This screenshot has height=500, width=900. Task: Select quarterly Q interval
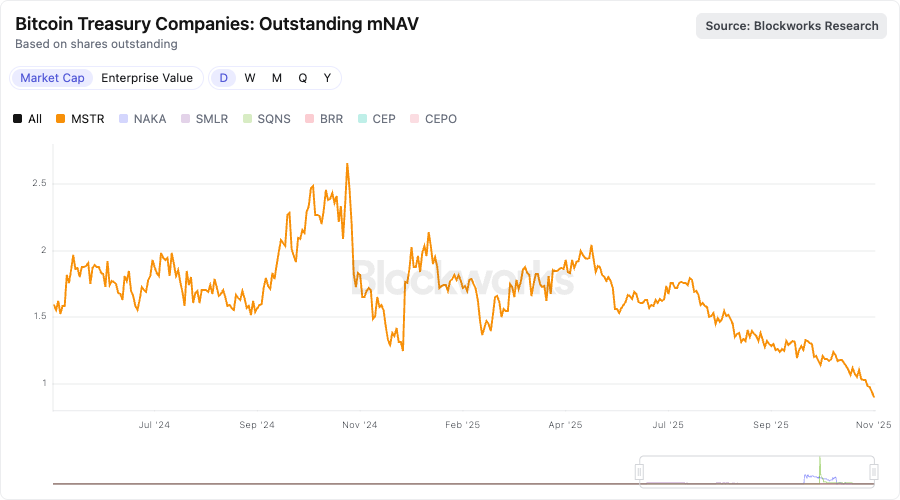303,78
